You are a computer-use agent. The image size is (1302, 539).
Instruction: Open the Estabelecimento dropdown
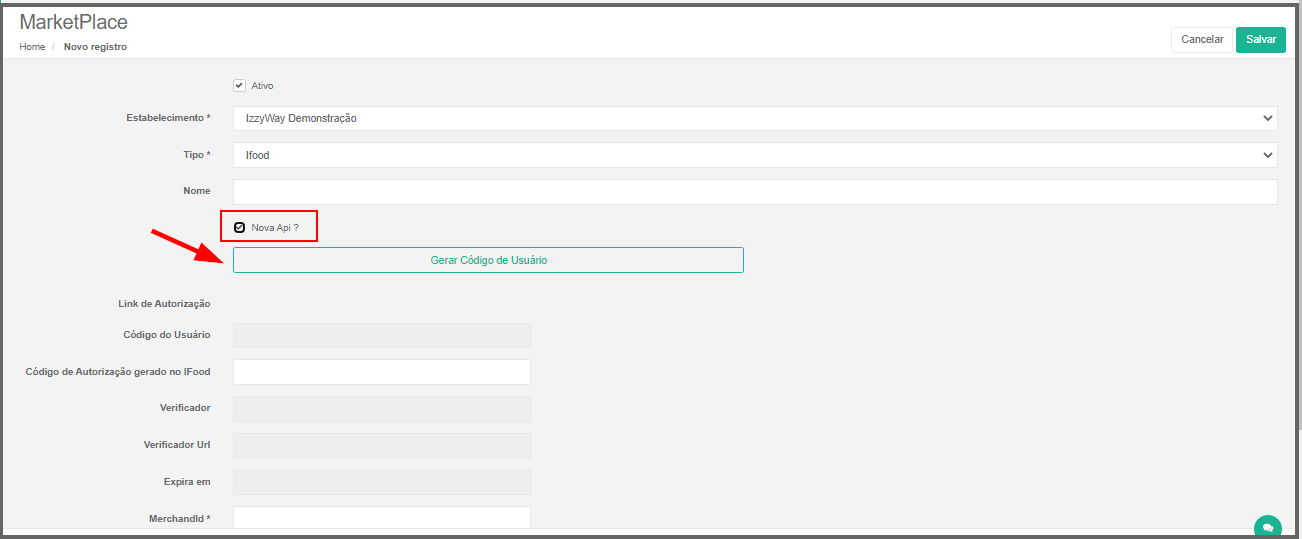755,118
